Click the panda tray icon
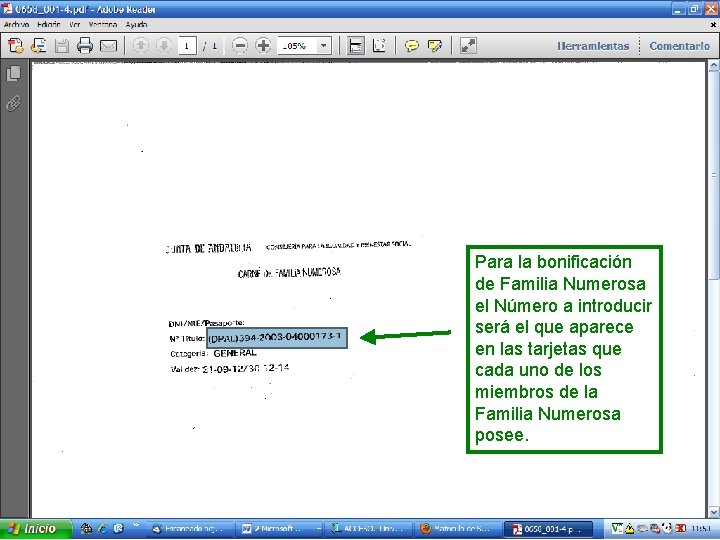The height and width of the screenshot is (540, 720). tap(667, 529)
